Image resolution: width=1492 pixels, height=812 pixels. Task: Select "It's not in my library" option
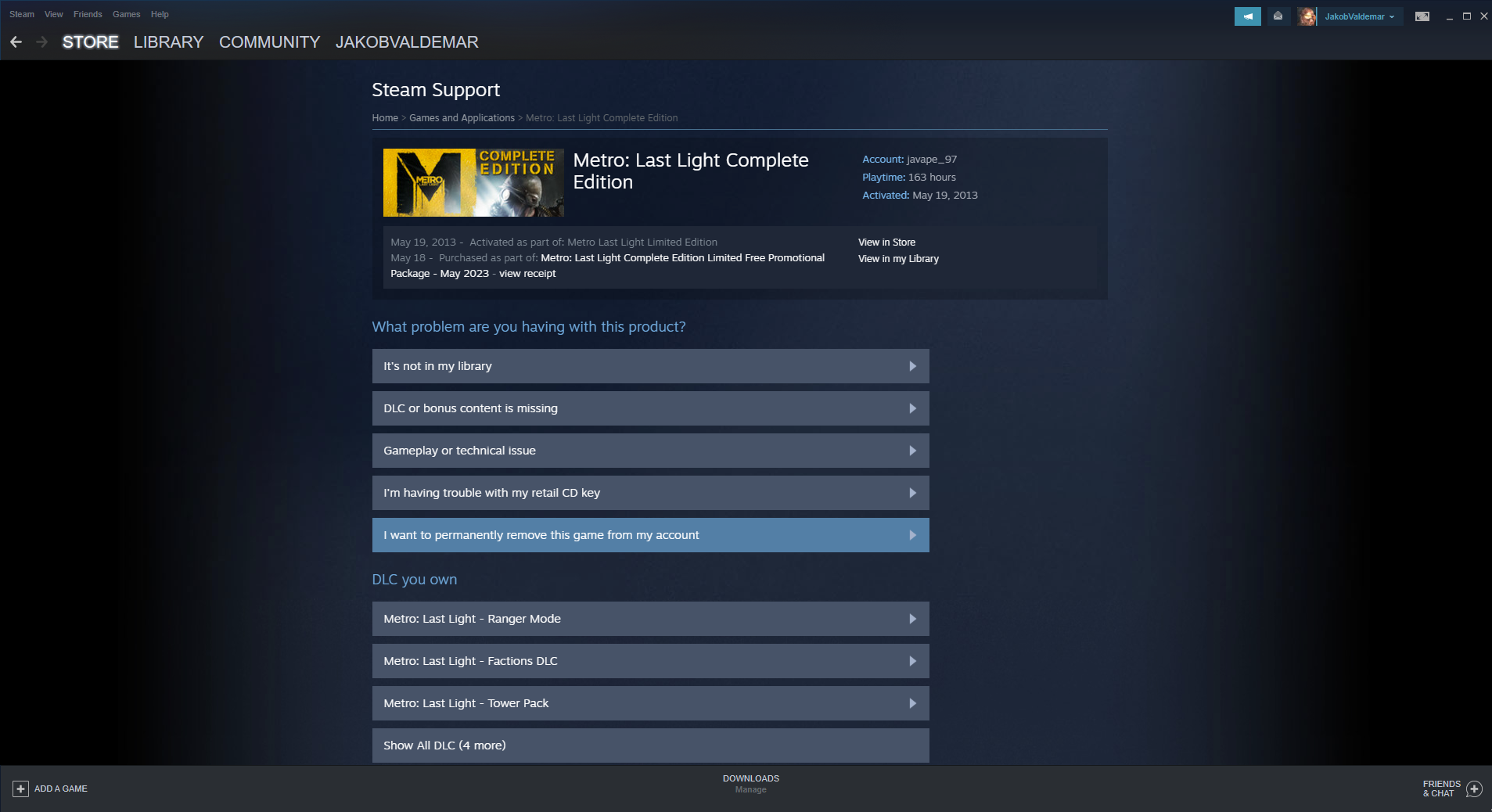coord(651,366)
